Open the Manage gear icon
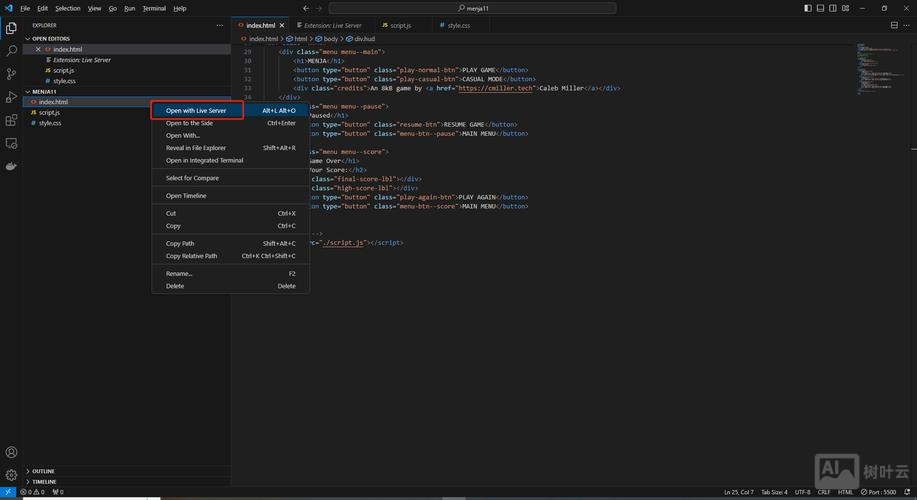 click(11, 475)
